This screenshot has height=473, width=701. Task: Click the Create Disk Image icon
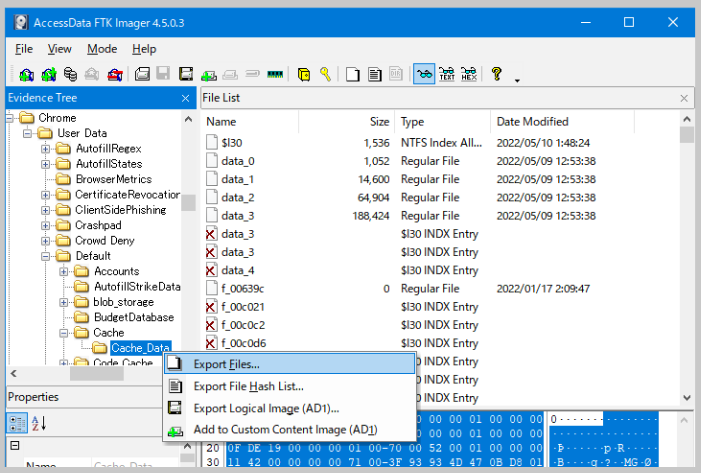142,74
